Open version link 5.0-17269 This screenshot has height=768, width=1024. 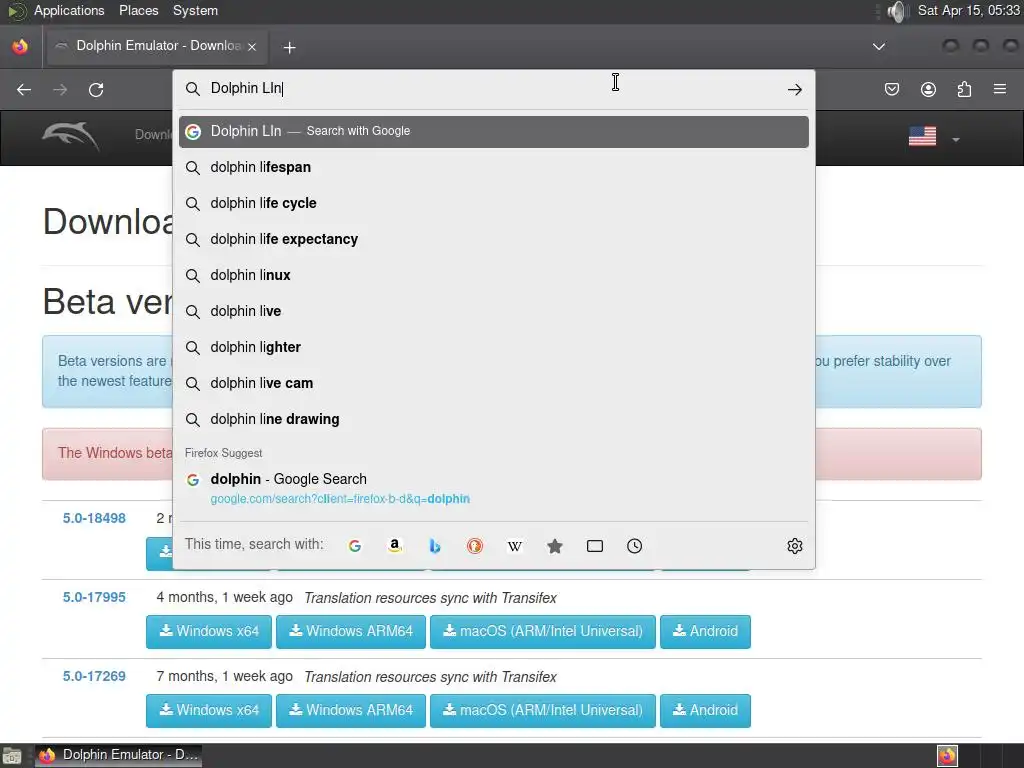tap(94, 676)
